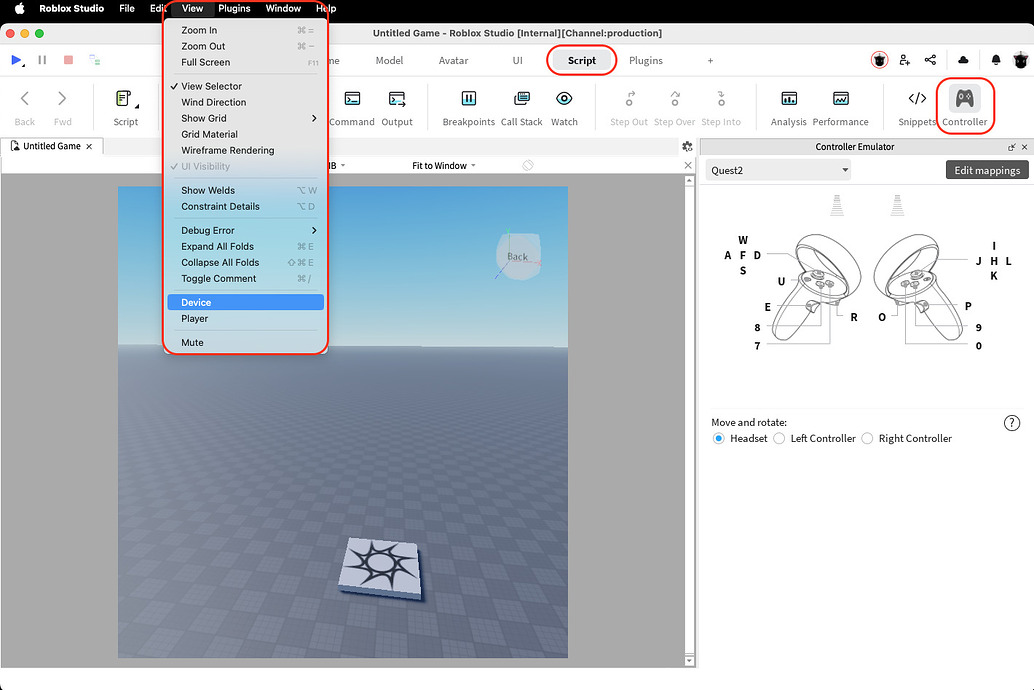Screen dimensions: 1034x690
Task: Click Back on the View Selector cube
Action: click(518, 255)
